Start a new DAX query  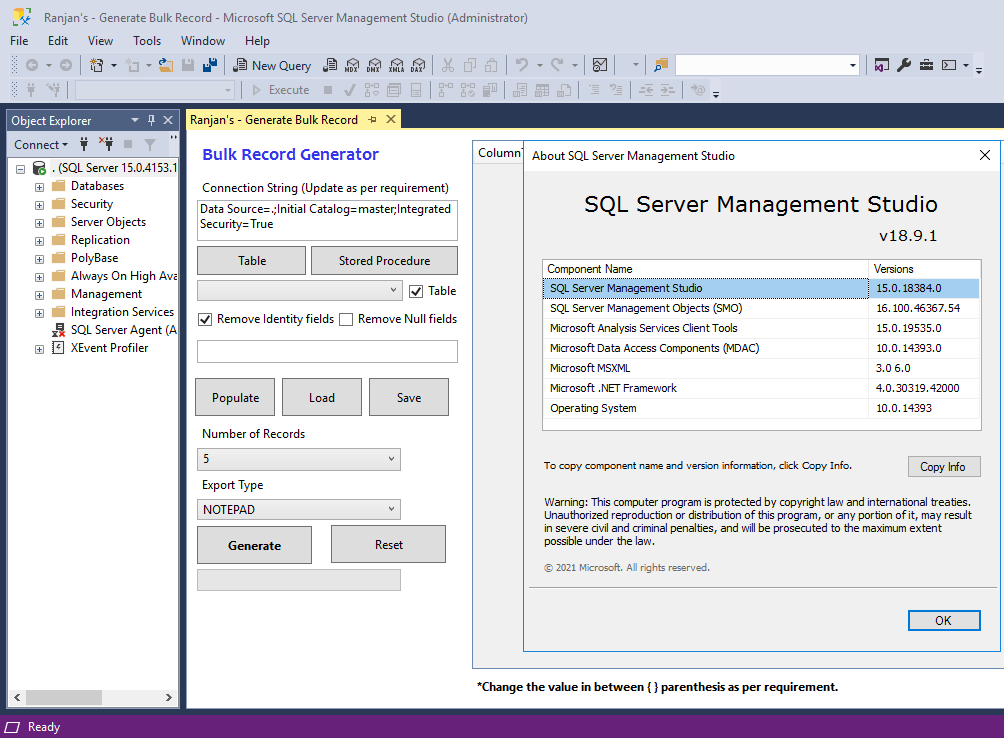click(x=419, y=65)
